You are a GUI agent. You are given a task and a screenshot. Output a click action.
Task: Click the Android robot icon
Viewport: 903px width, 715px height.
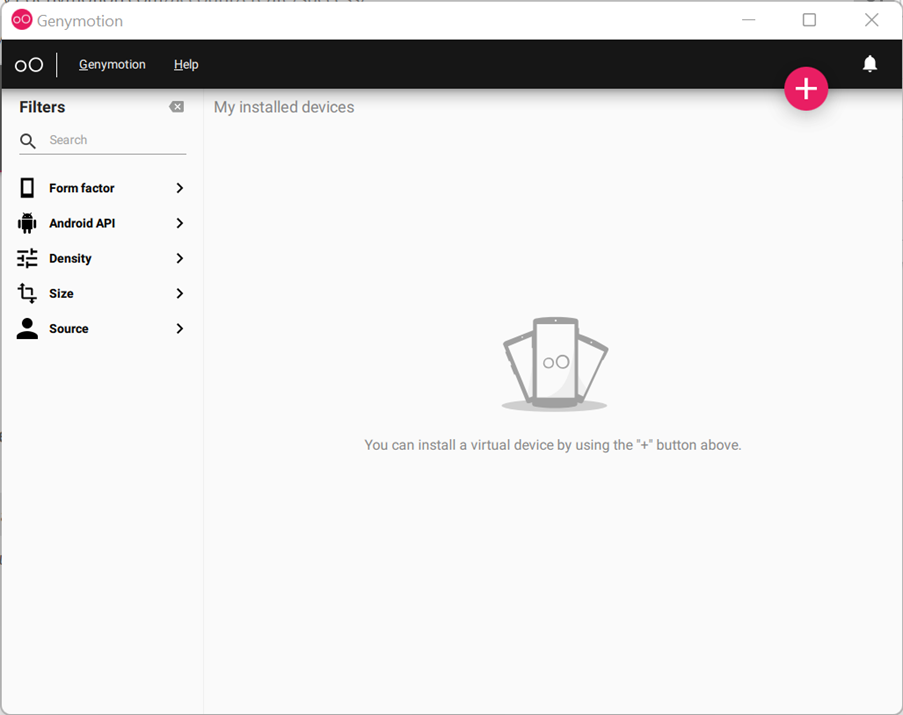[27, 223]
